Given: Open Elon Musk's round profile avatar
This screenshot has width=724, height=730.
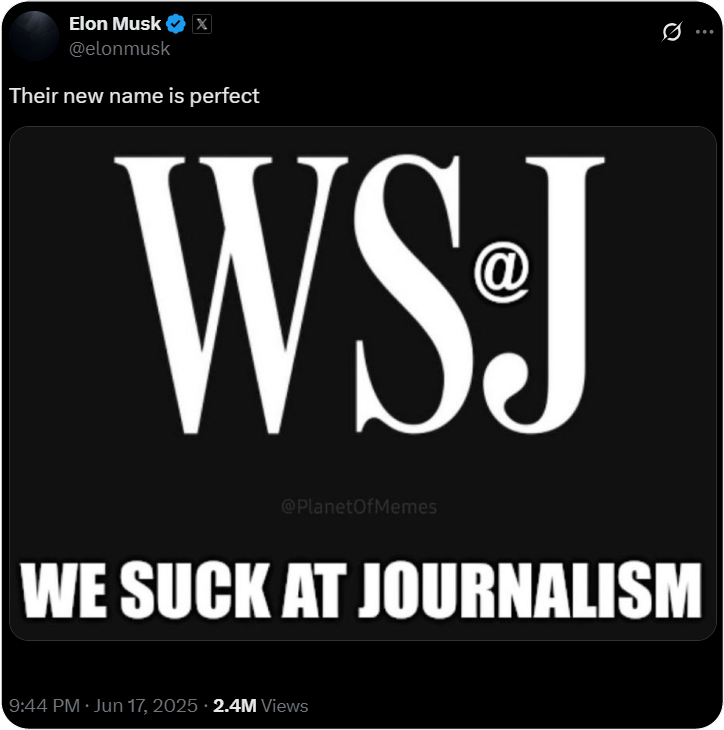Looking at the screenshot, I should (x=34, y=35).
